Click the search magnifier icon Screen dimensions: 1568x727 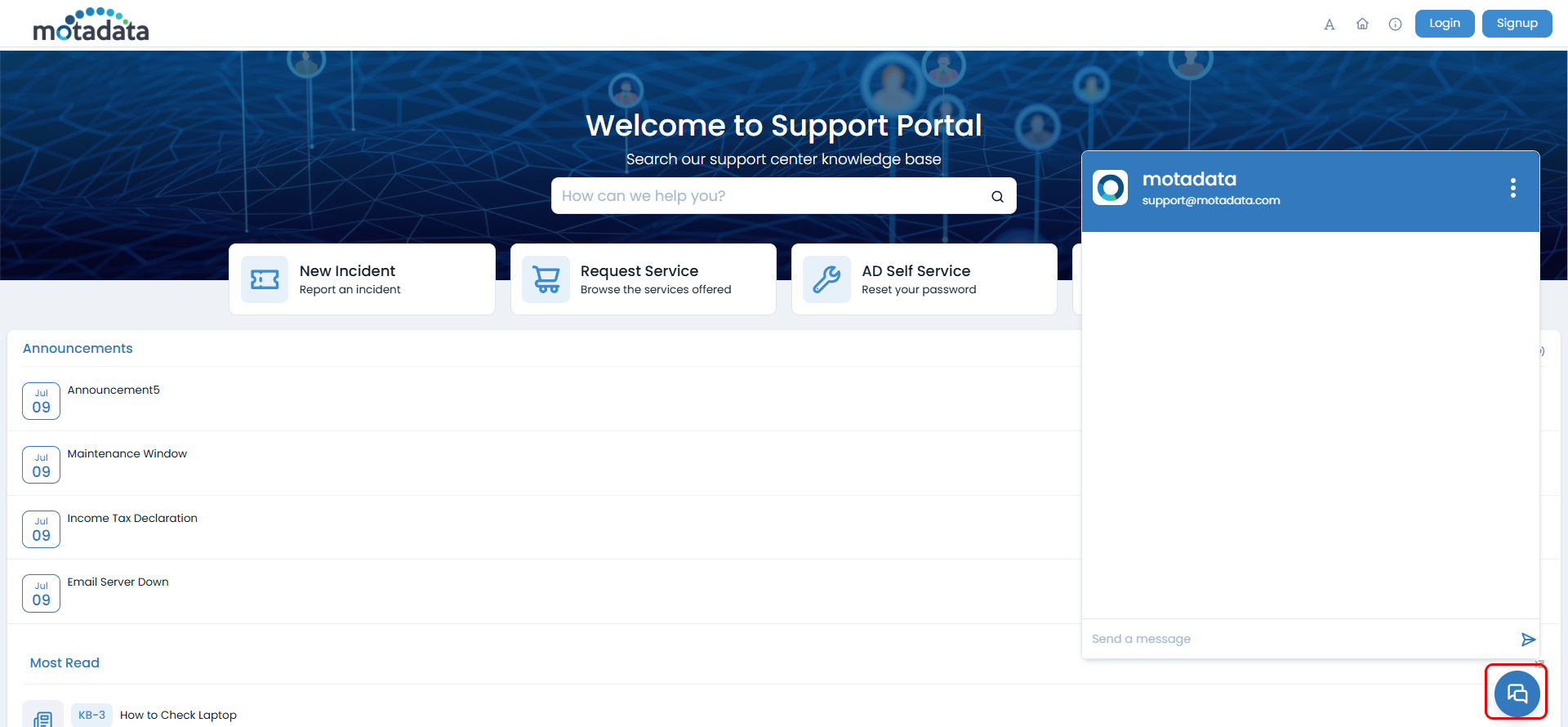click(x=997, y=196)
